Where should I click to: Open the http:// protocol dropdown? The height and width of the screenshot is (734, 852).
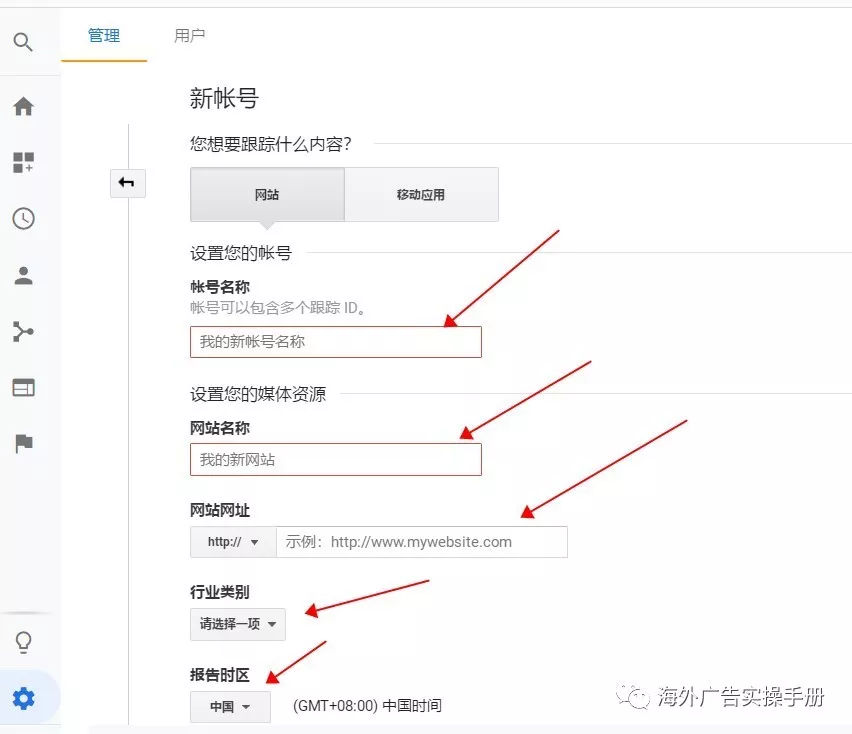233,542
